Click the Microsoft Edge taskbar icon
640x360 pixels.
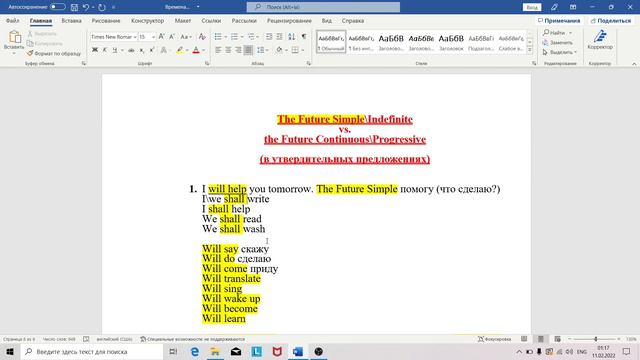click(195, 351)
